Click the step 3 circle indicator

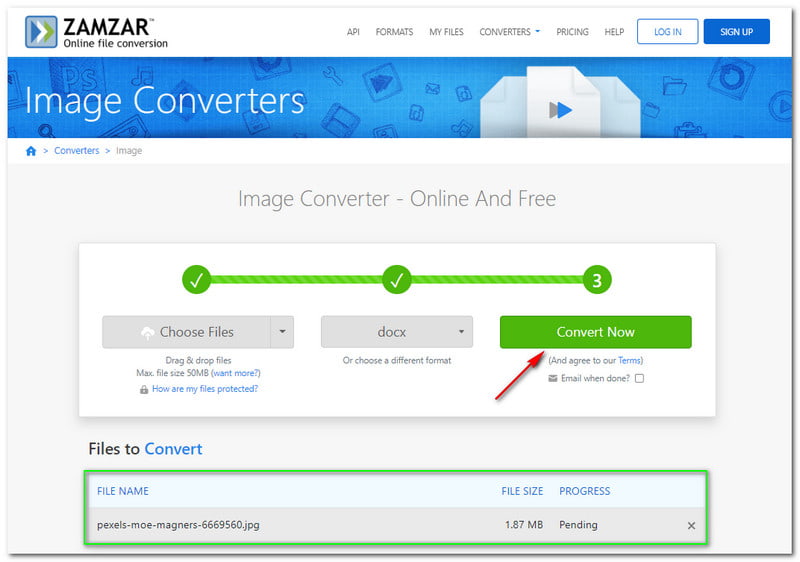pos(596,281)
